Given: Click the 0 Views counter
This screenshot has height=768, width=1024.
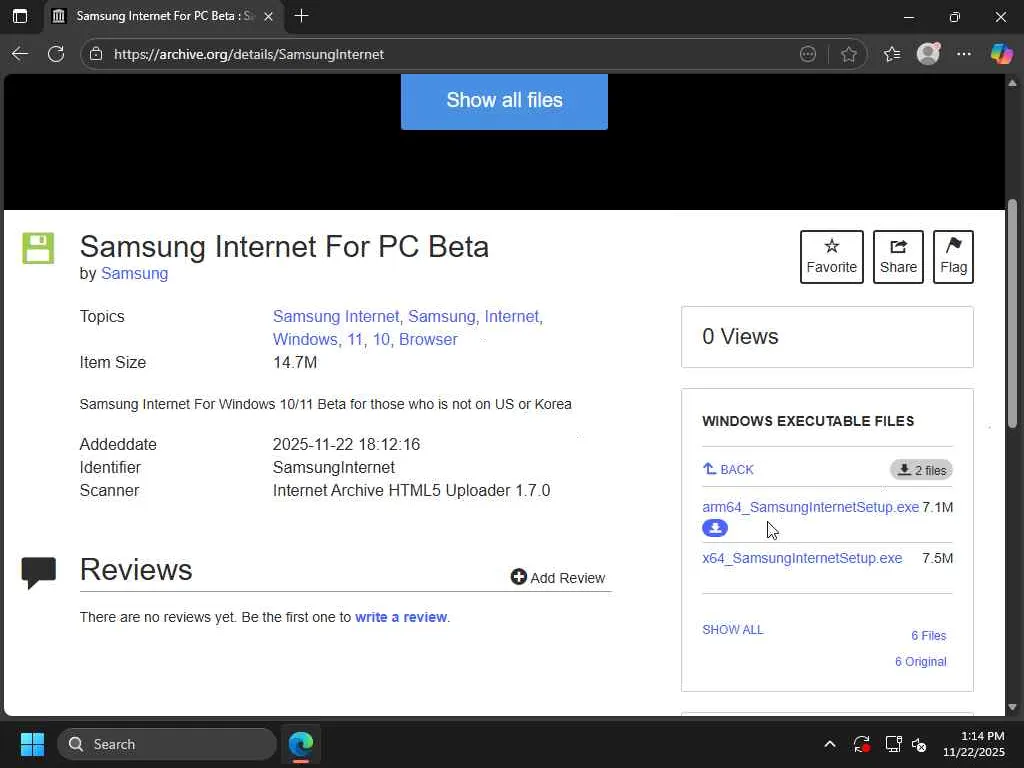Looking at the screenshot, I should 740,336.
